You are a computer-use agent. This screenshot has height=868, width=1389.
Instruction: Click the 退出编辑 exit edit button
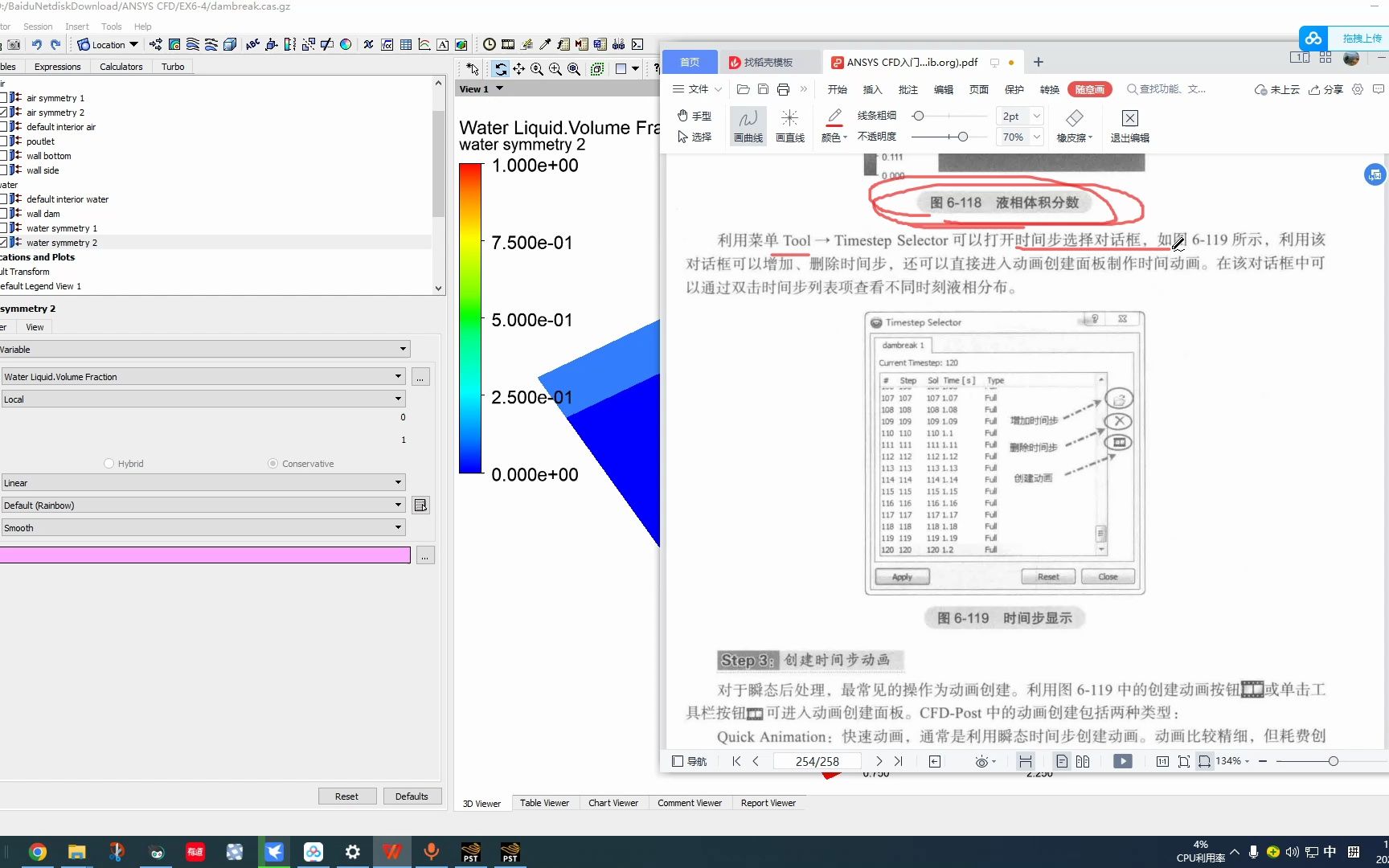[x=1129, y=125]
